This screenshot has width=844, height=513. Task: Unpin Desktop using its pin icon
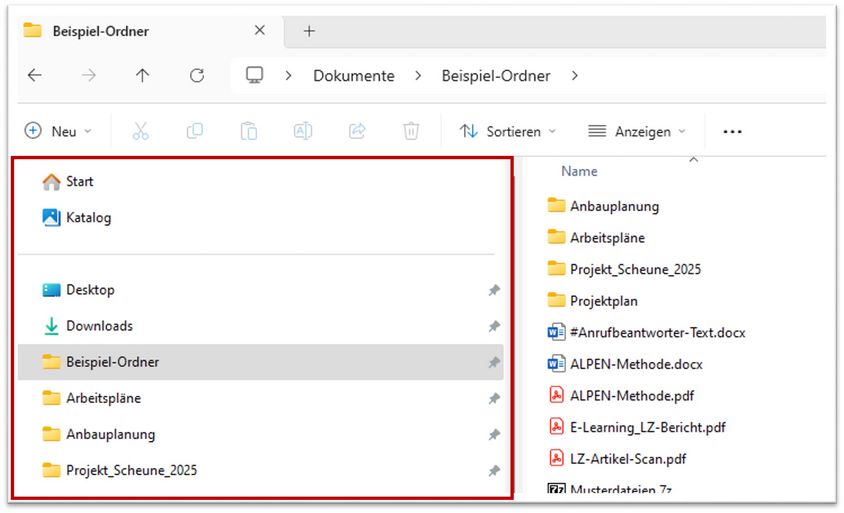[x=493, y=290]
